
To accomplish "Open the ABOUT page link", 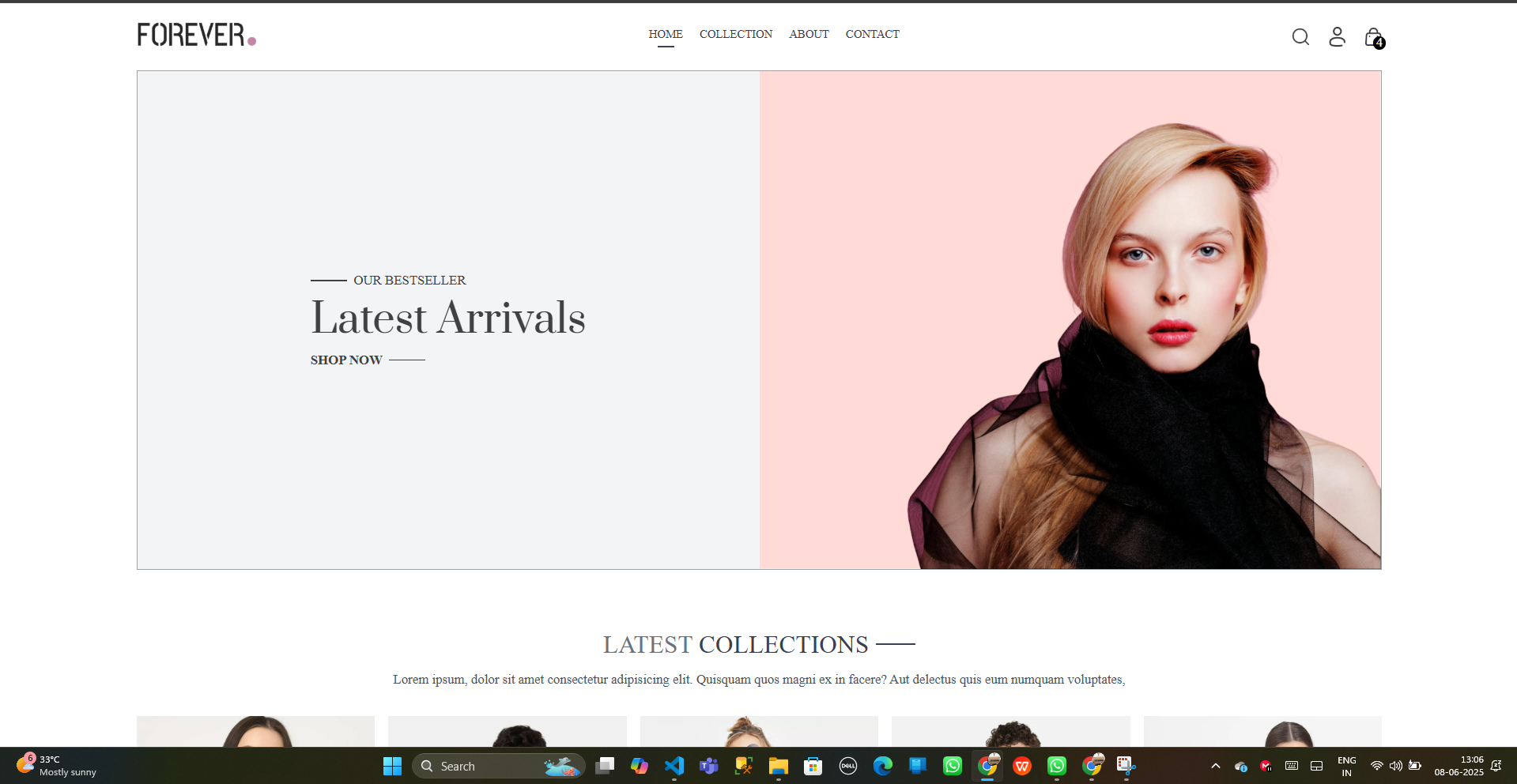I will [x=809, y=34].
